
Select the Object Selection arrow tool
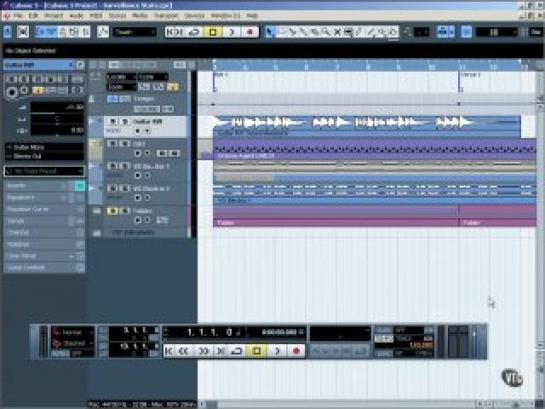pyautogui.click(x=270, y=32)
